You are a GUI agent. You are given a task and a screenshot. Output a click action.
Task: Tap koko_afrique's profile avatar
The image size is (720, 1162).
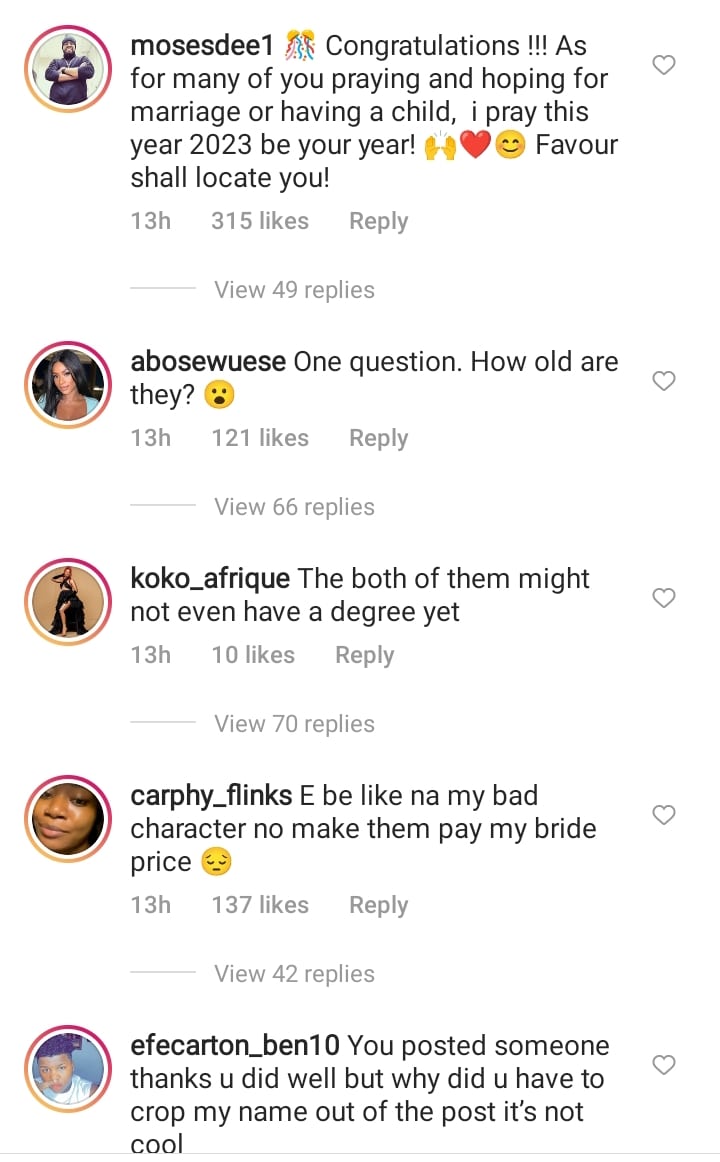click(x=69, y=602)
